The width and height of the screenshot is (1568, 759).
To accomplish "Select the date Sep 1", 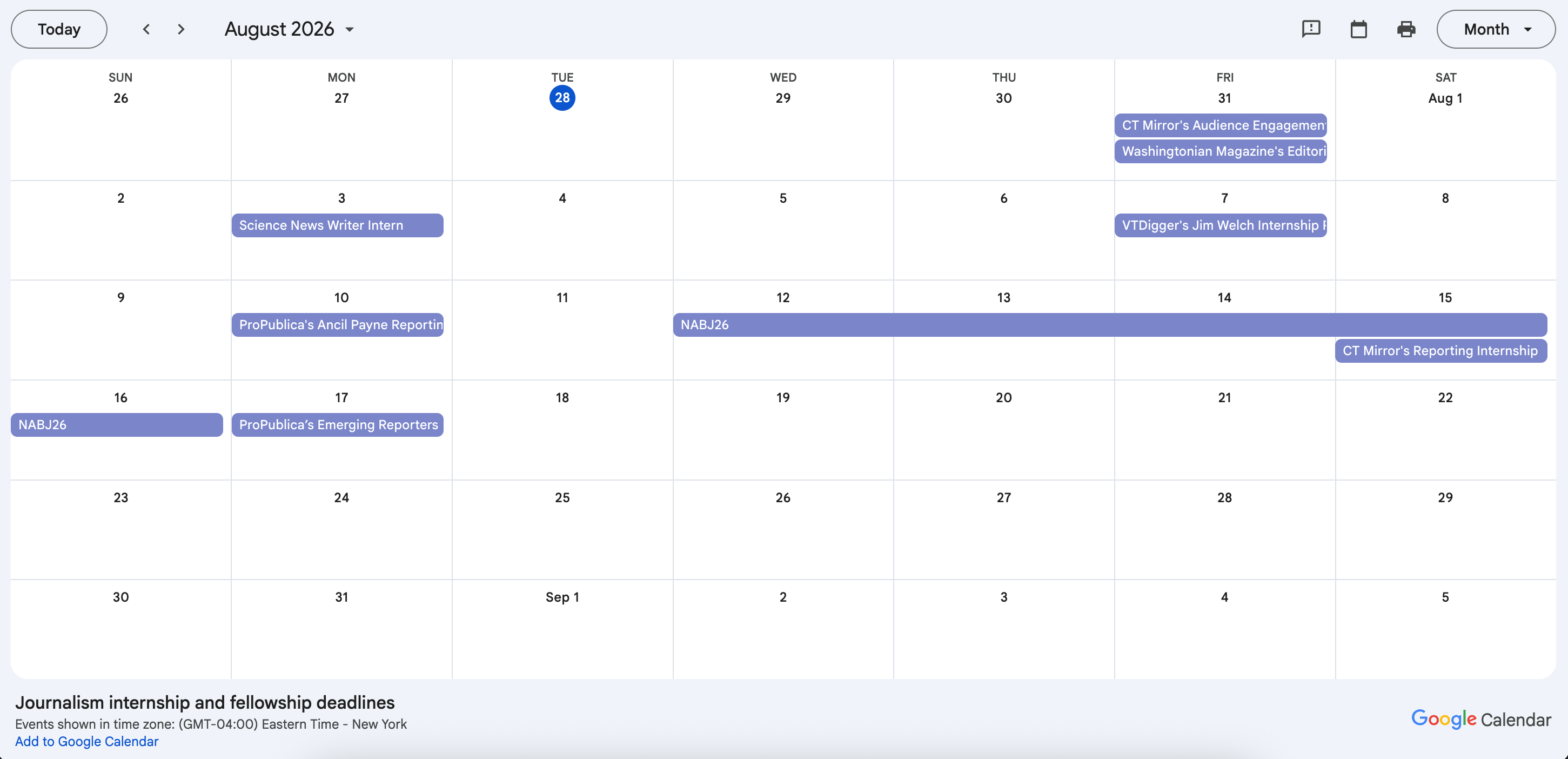I will [562, 597].
